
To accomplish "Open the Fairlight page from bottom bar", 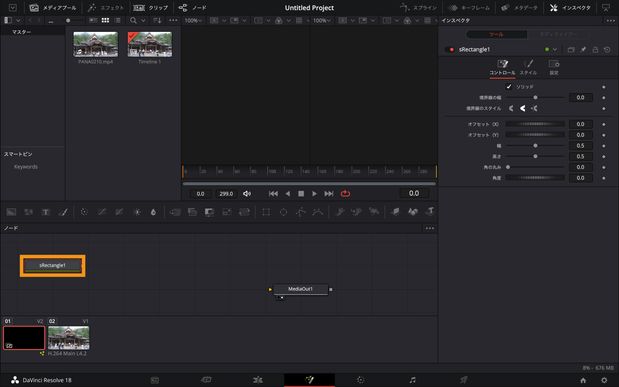I will tap(412, 380).
